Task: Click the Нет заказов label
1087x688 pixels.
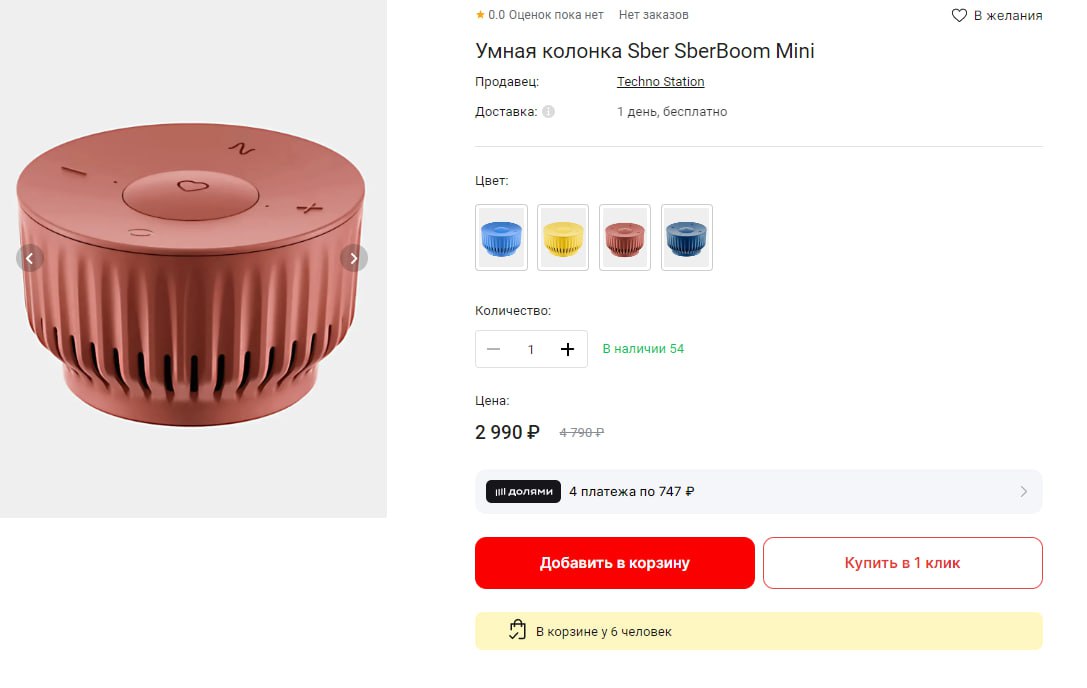Action: coord(653,15)
